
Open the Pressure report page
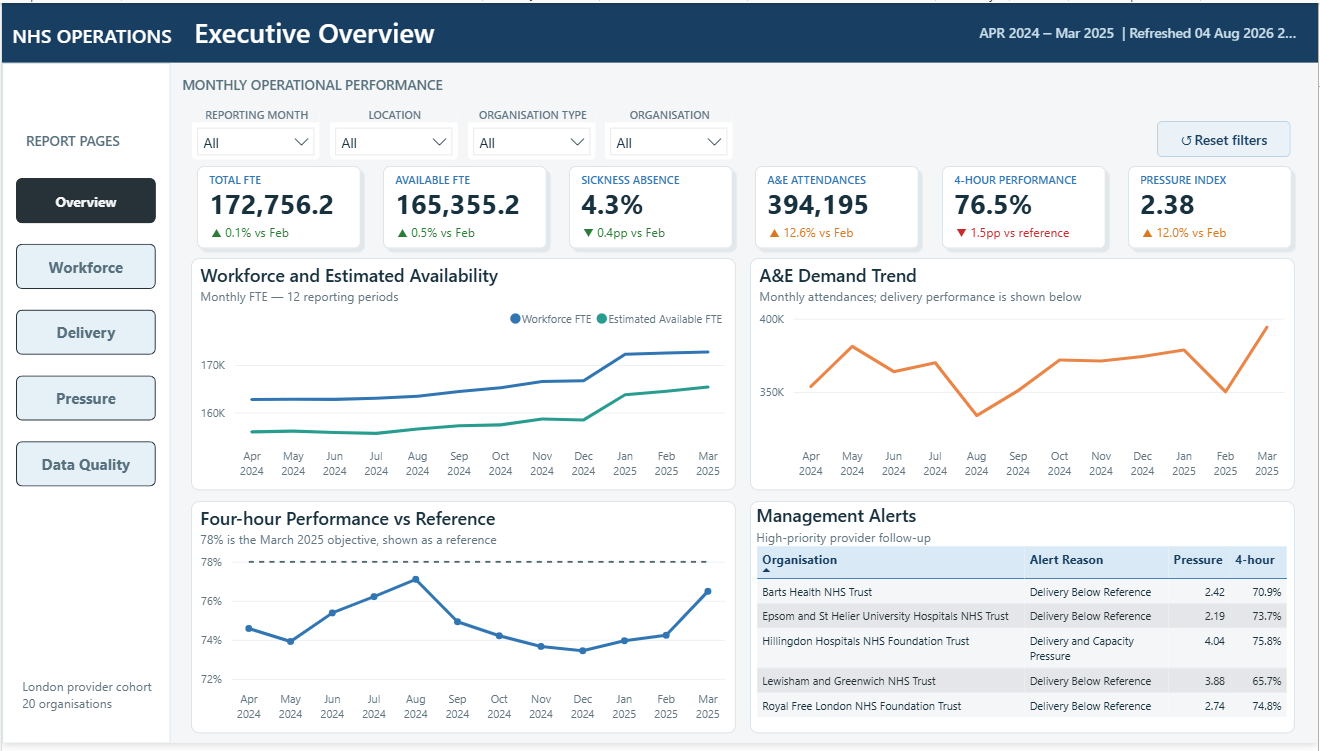tap(86, 398)
